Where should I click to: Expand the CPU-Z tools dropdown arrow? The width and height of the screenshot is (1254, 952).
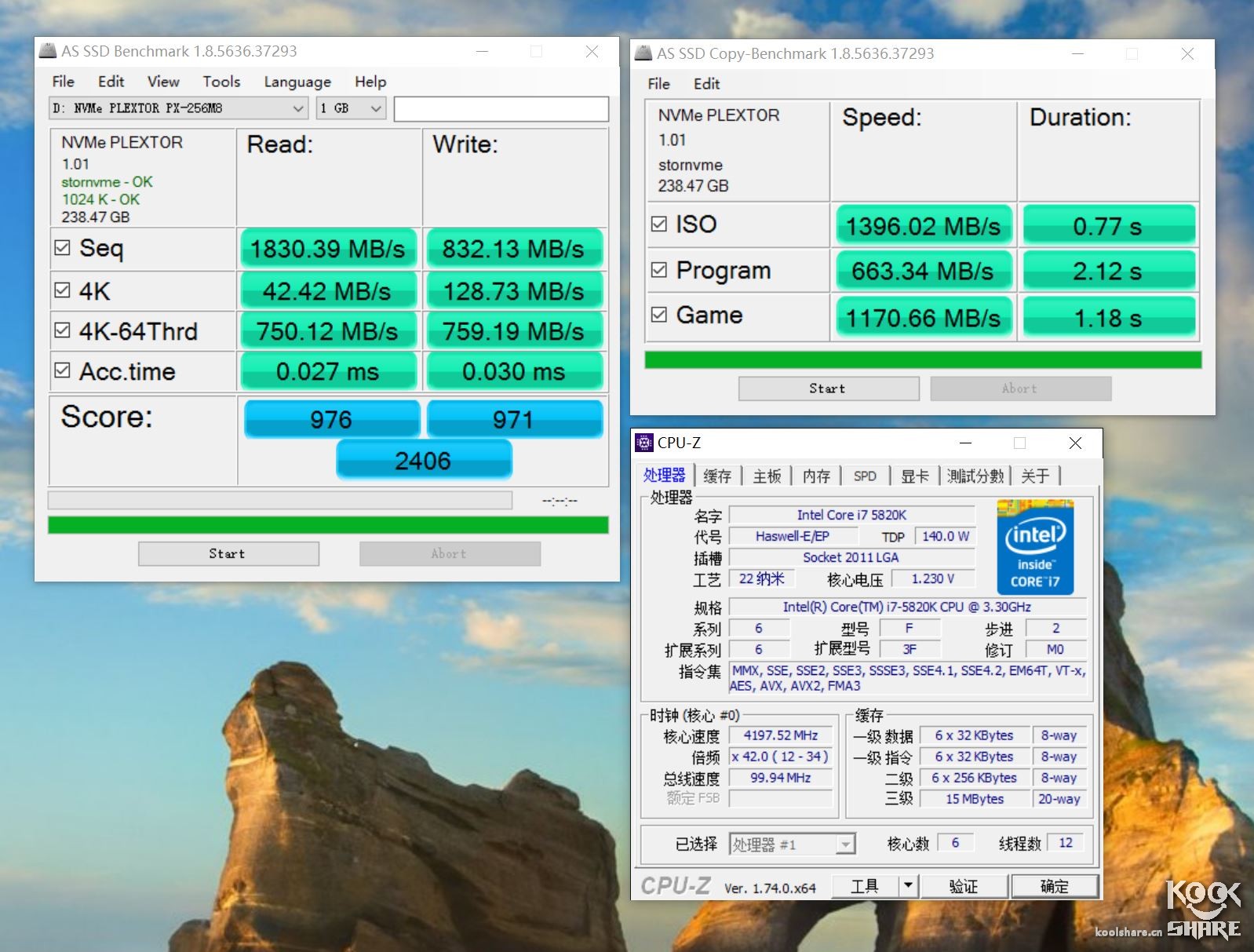point(908,886)
